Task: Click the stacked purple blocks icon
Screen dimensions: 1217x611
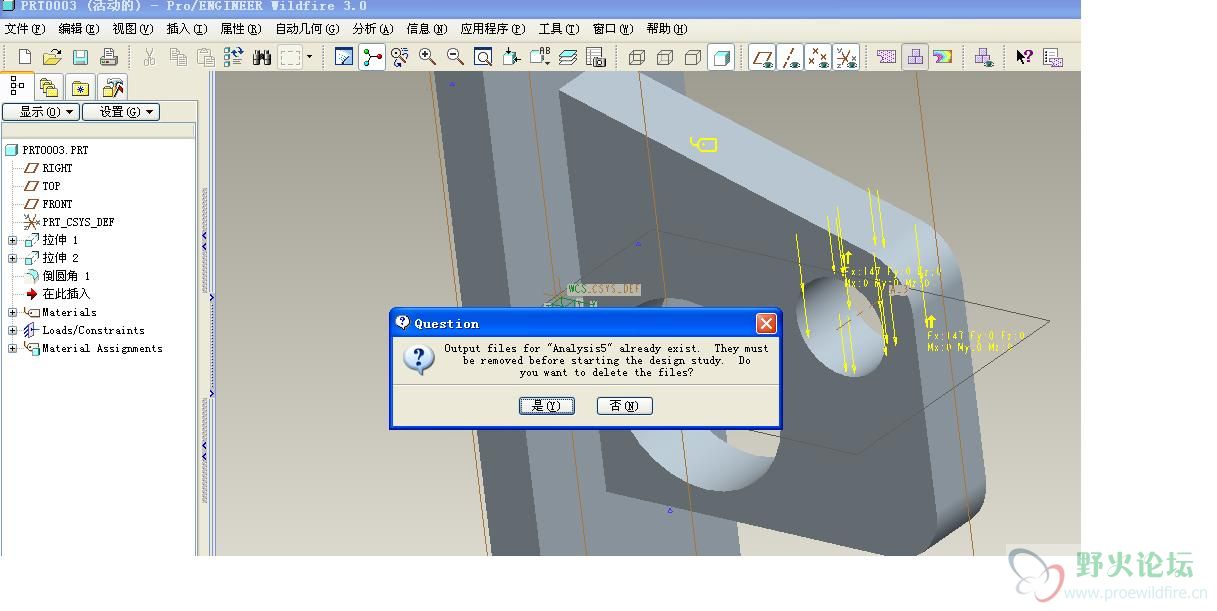Action: click(915, 58)
